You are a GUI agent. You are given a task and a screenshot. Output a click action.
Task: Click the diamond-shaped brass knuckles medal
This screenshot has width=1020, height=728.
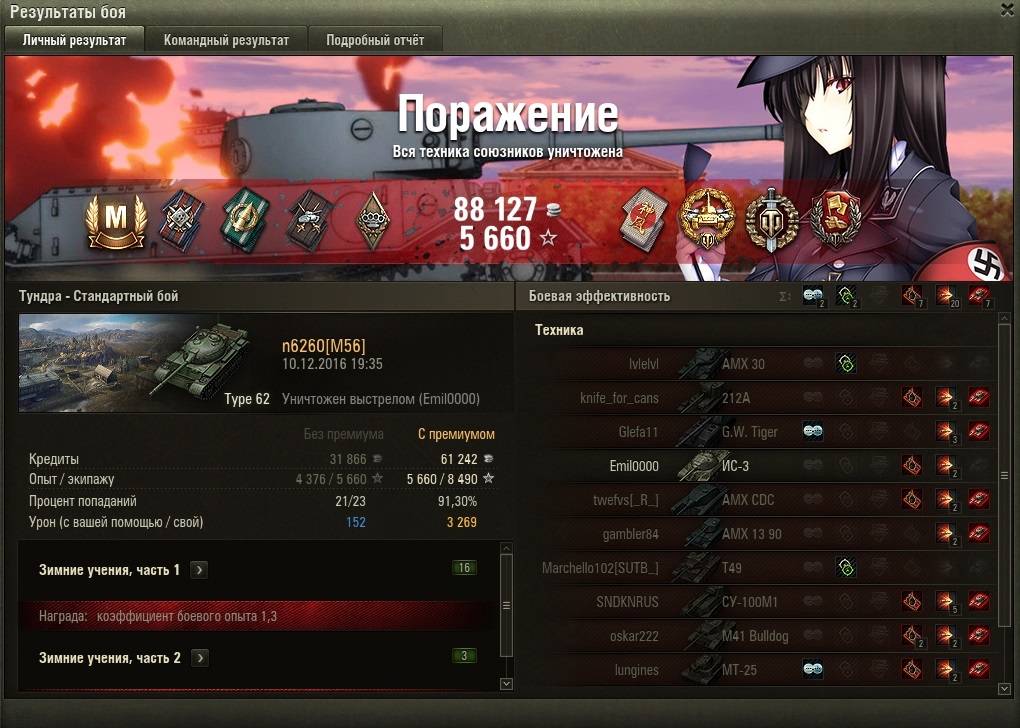pos(373,221)
